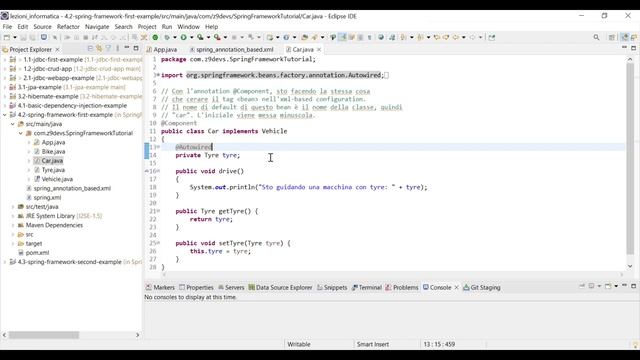
Task: Collapse com.z9devs.SpringFrameworkTutorial package
Action: pos(20,133)
